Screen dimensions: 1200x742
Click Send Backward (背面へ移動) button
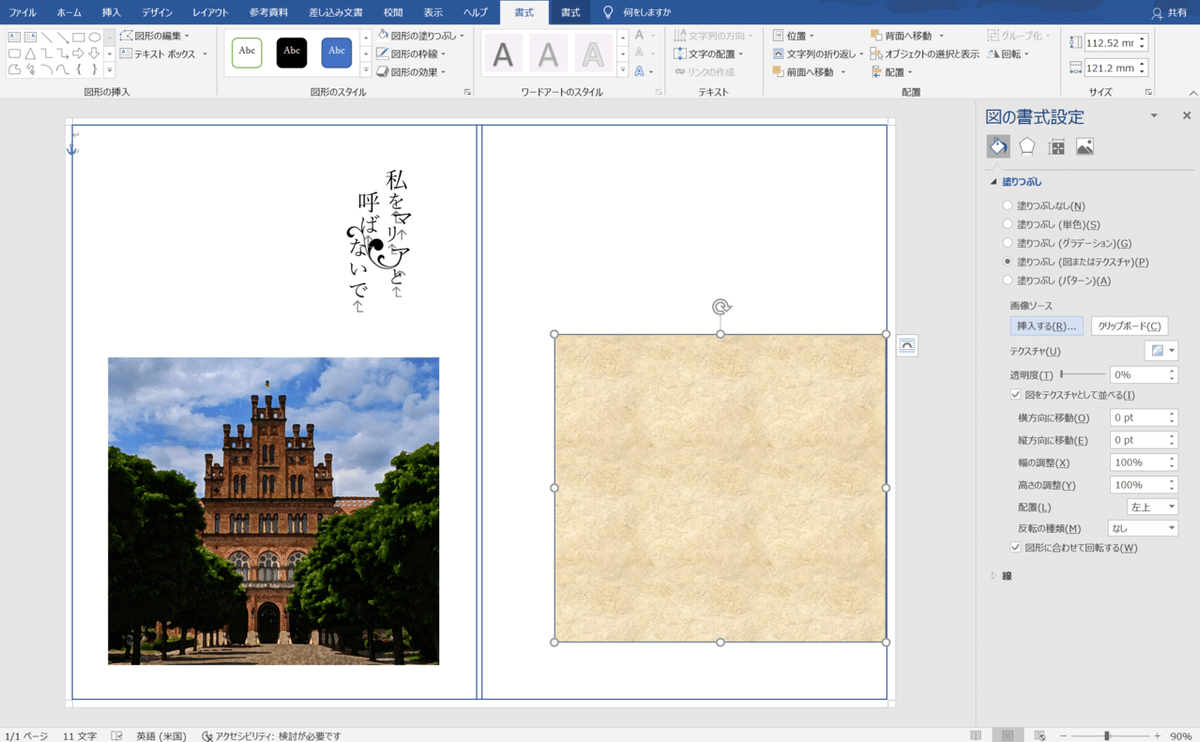click(907, 35)
